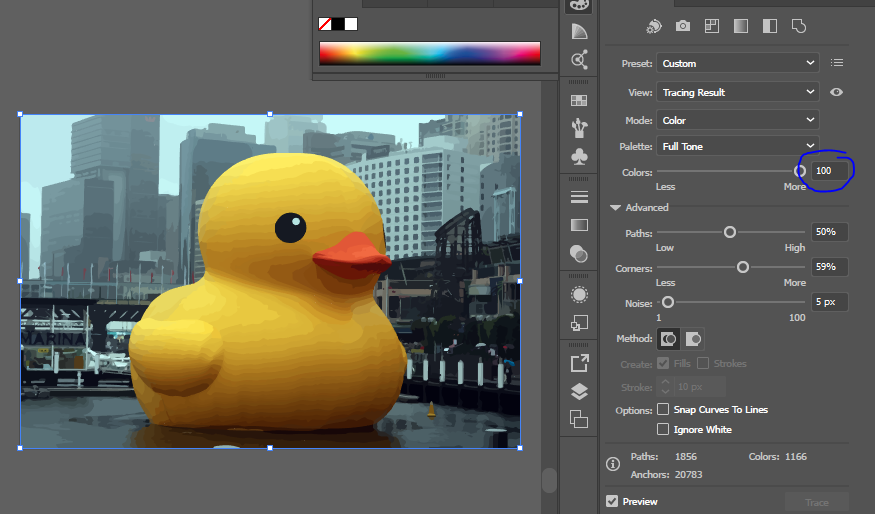Click the Noise slider handle
This screenshot has height=514, width=875.
click(x=668, y=302)
